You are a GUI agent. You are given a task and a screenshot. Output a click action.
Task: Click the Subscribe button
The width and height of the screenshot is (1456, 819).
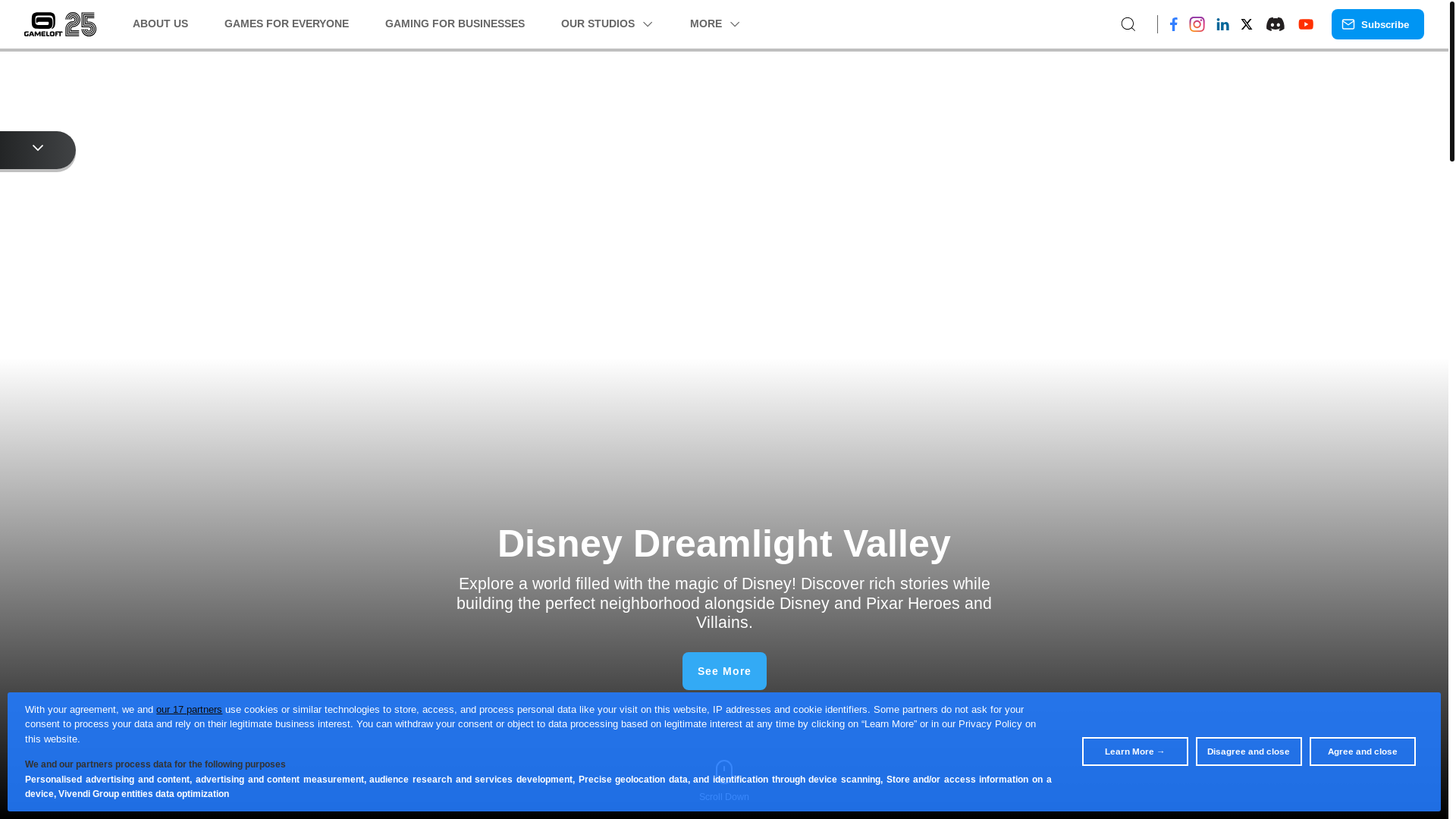[1377, 24]
